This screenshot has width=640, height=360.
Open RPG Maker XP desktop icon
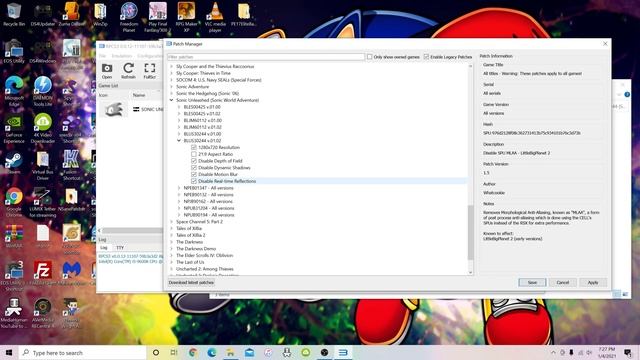coord(186,16)
